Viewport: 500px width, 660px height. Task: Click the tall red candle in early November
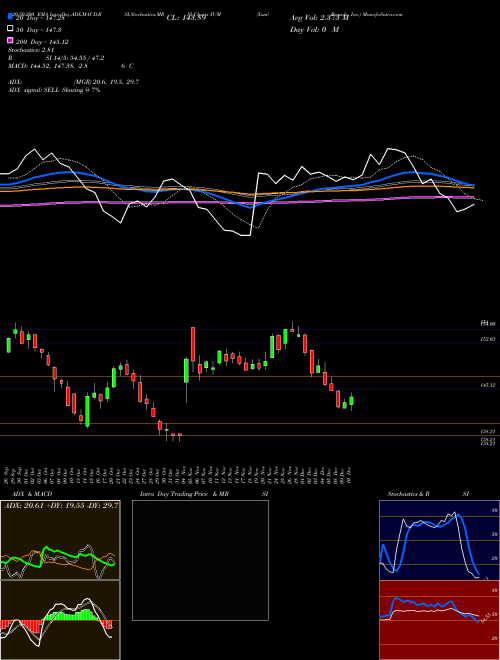(193, 344)
